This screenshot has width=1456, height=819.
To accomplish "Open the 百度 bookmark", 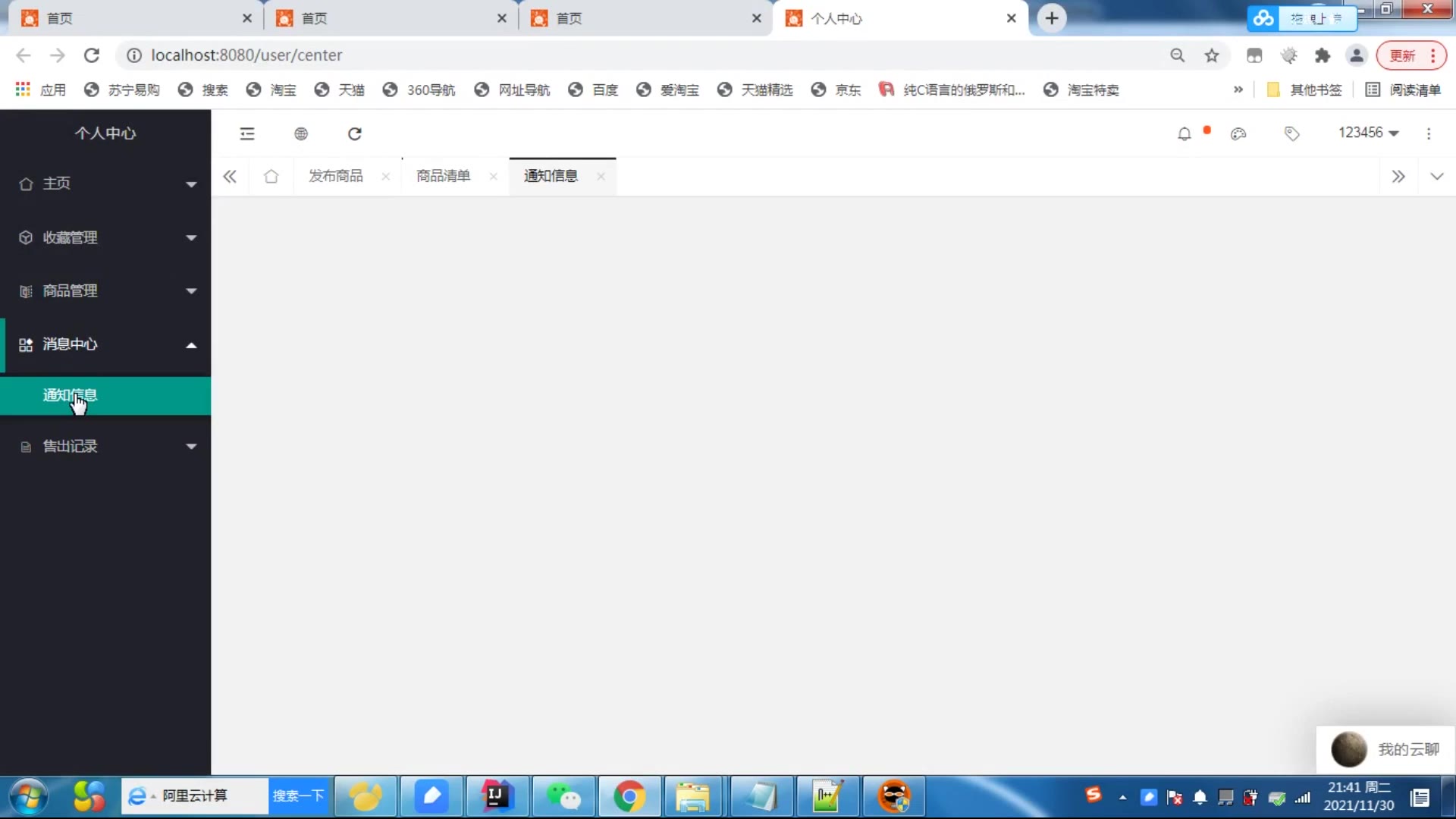I will pyautogui.click(x=593, y=89).
